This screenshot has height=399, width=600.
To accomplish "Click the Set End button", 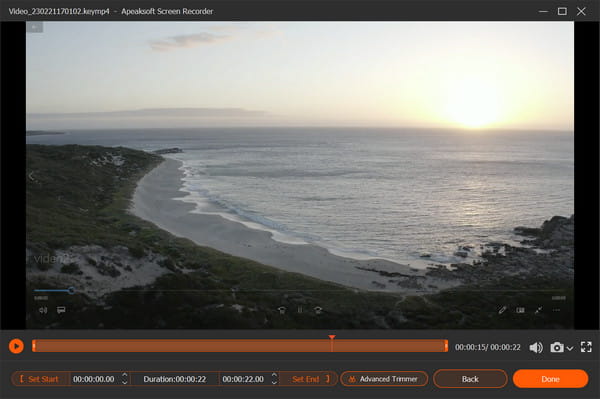I will (310, 379).
